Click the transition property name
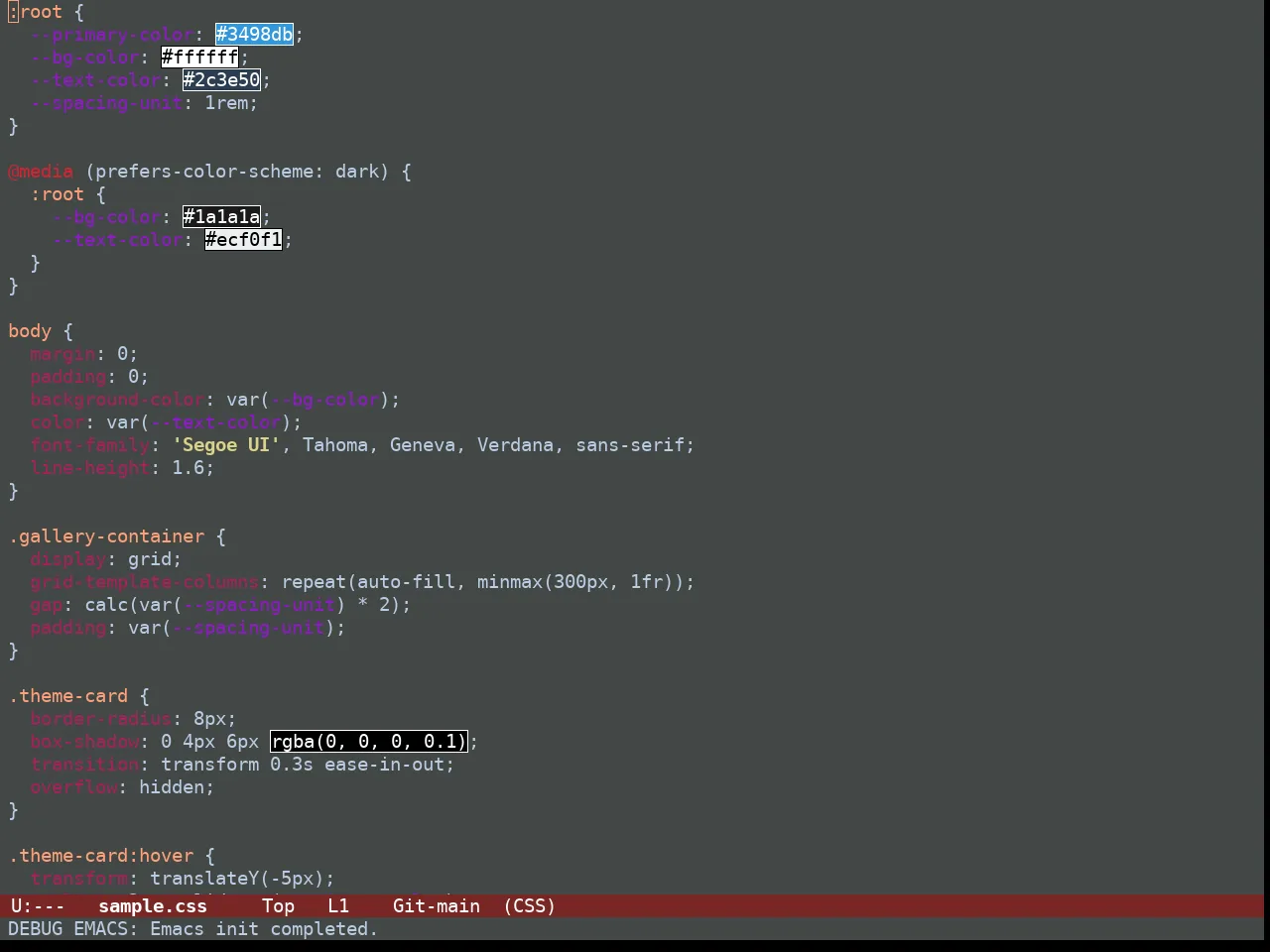The height and width of the screenshot is (952, 1270). pyautogui.click(x=84, y=765)
